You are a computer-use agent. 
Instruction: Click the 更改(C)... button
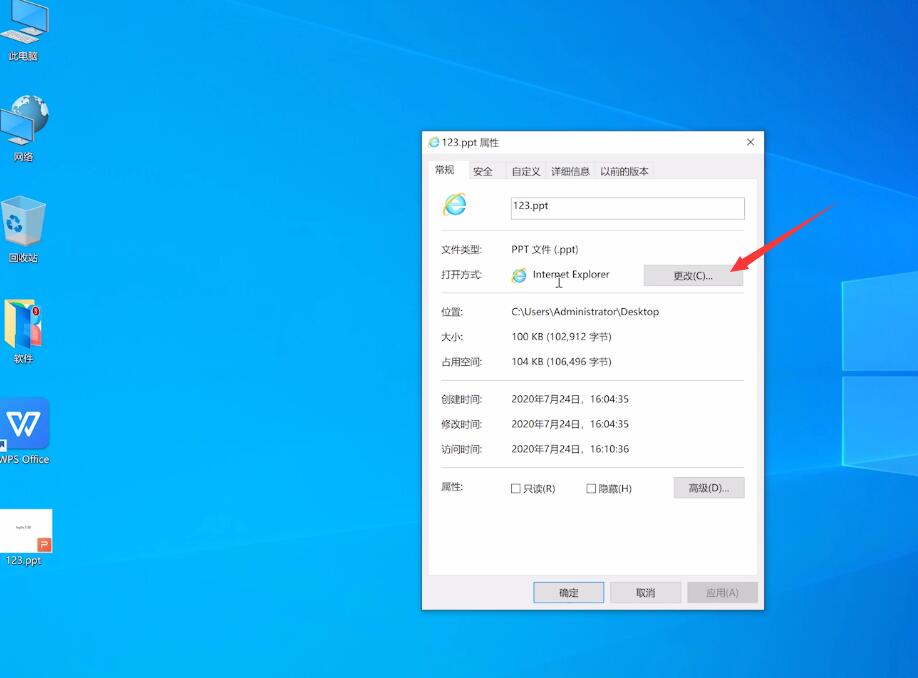coord(693,276)
